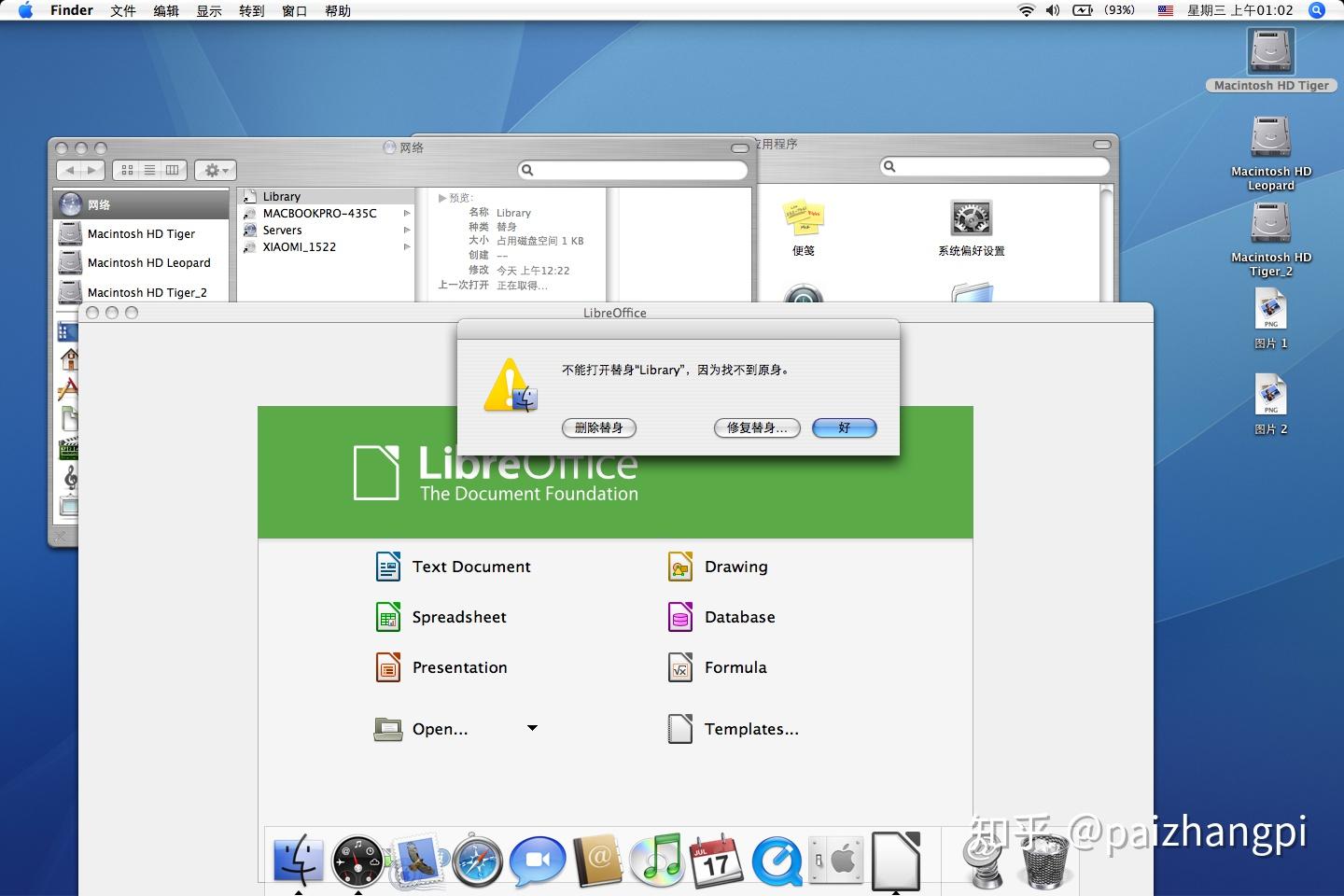Click the search field in 网络 window
The height and width of the screenshot is (896, 1344).
coord(633,170)
